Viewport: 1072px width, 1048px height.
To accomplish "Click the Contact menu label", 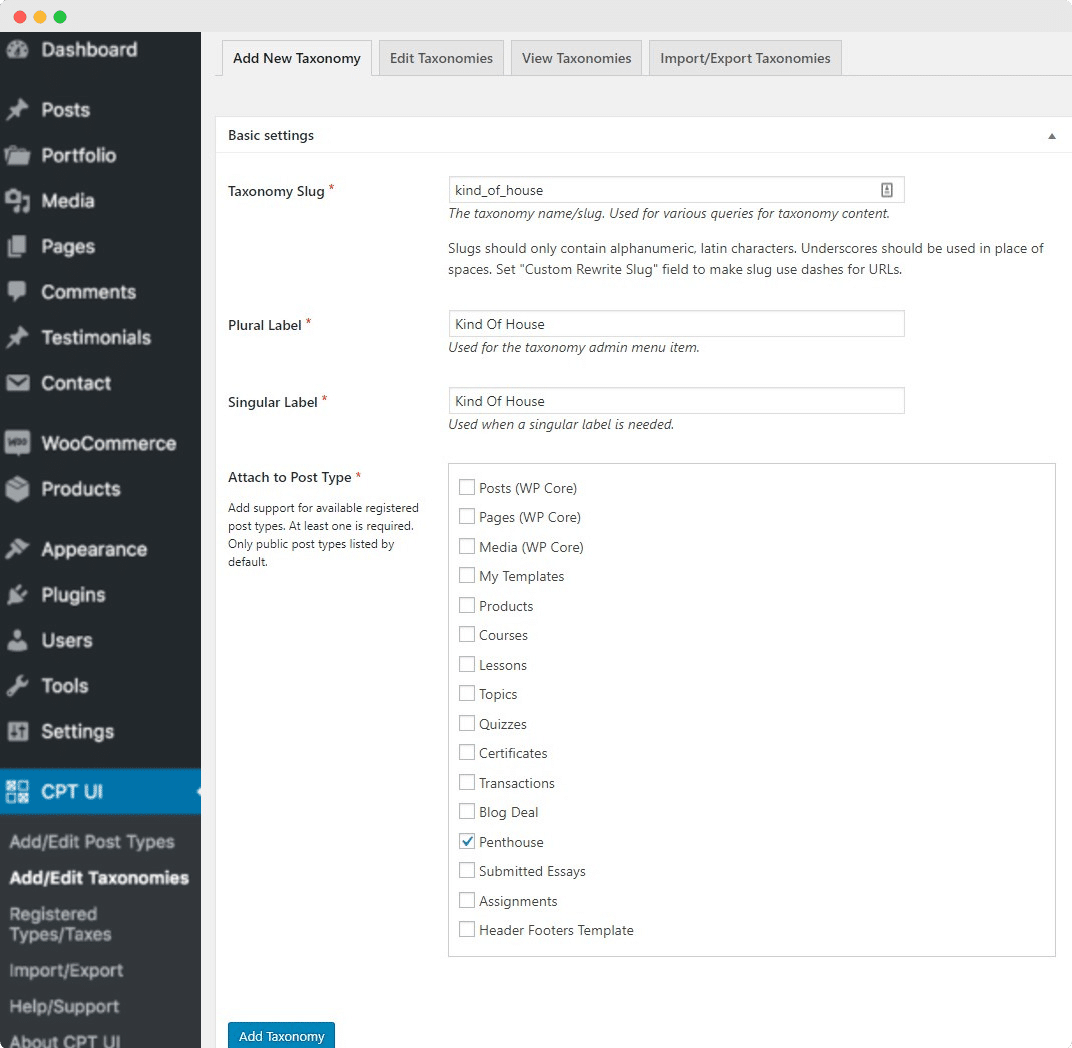I will [76, 383].
